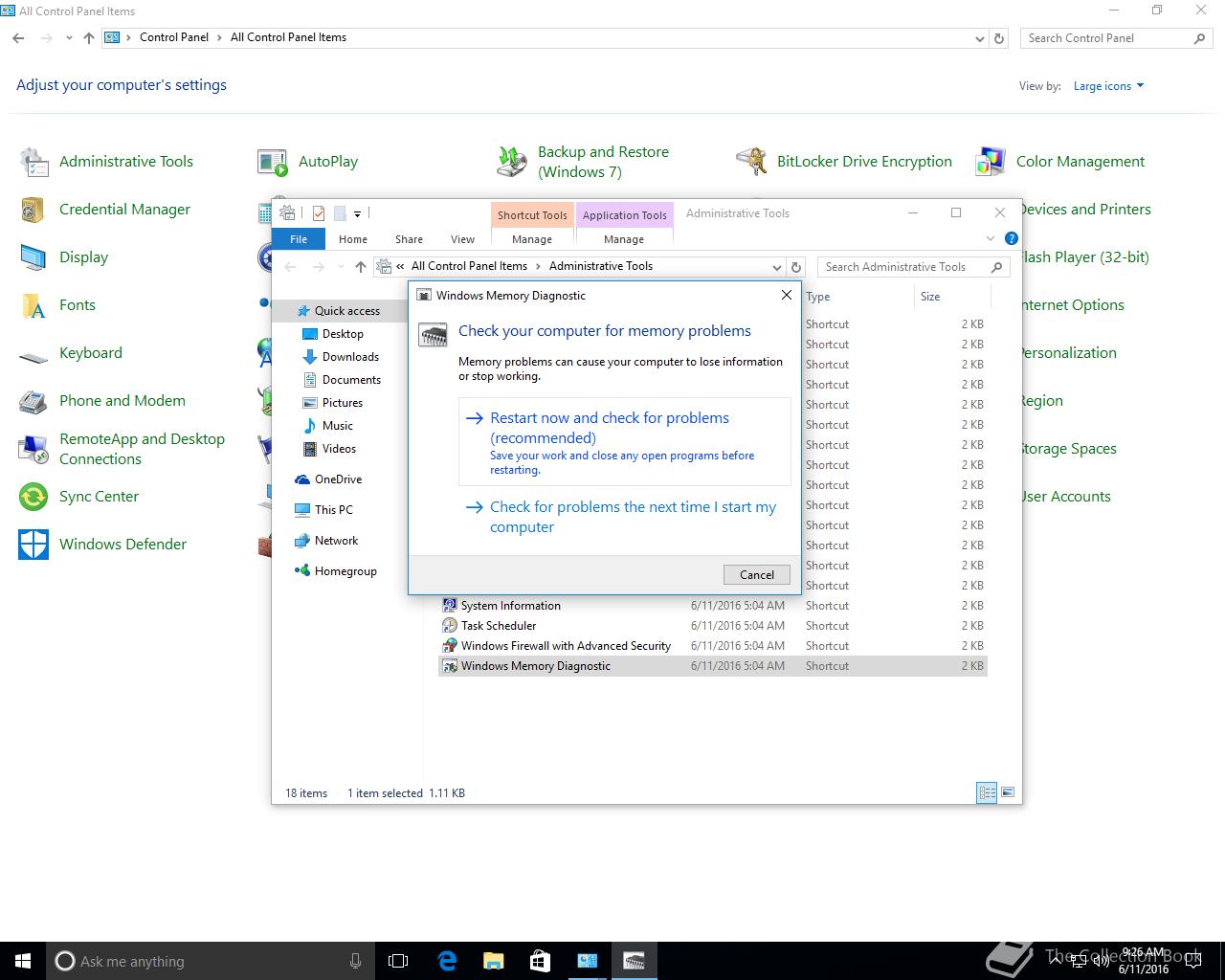
Task: Click the System Information shortcut icon
Action: (x=449, y=605)
